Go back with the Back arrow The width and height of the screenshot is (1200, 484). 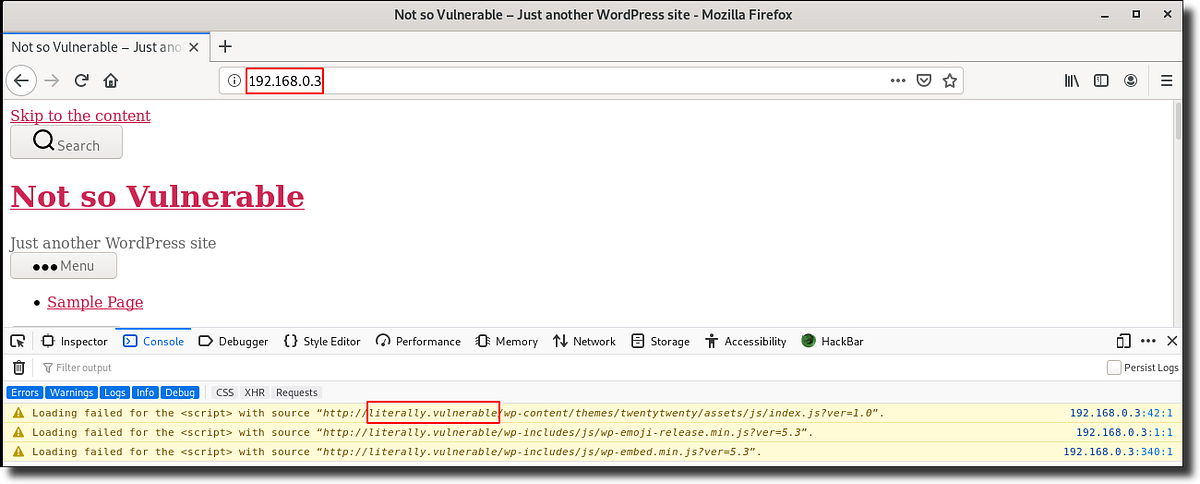pos(22,80)
